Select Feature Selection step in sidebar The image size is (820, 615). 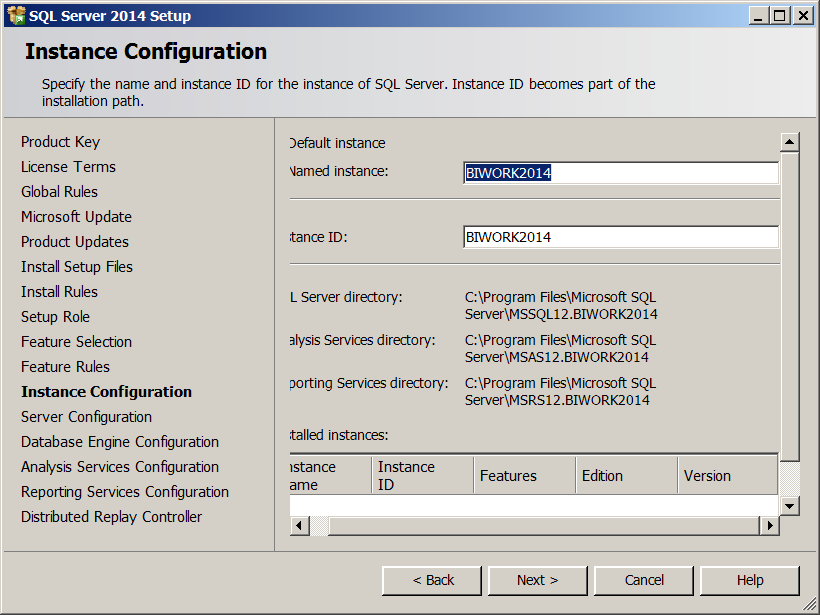pos(76,342)
